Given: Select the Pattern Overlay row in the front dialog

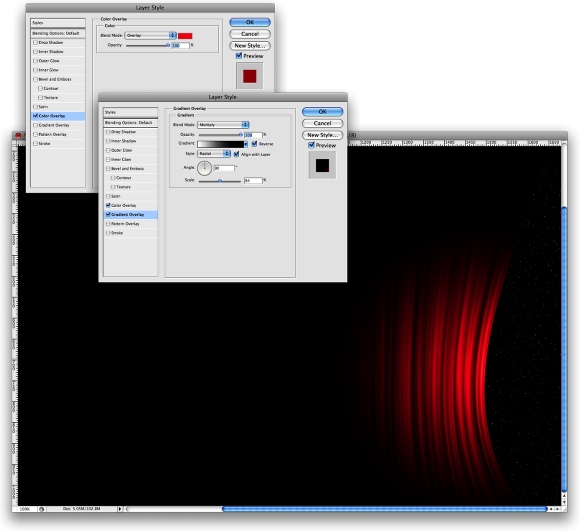Looking at the screenshot, I should 130,224.
